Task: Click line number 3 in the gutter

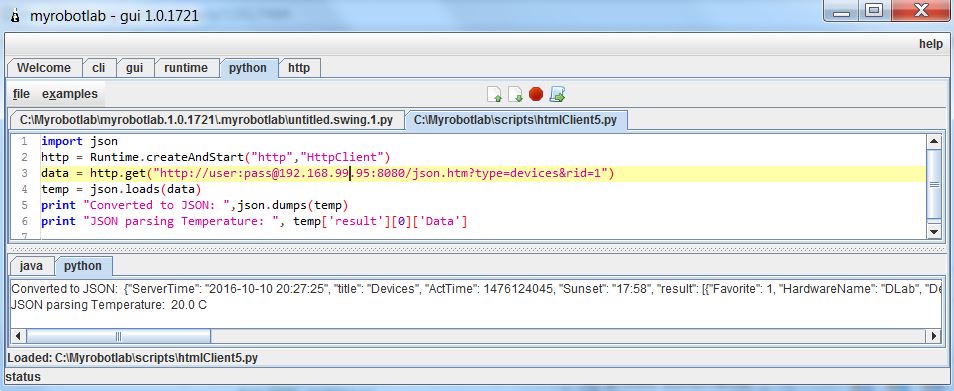Action: 24,173
